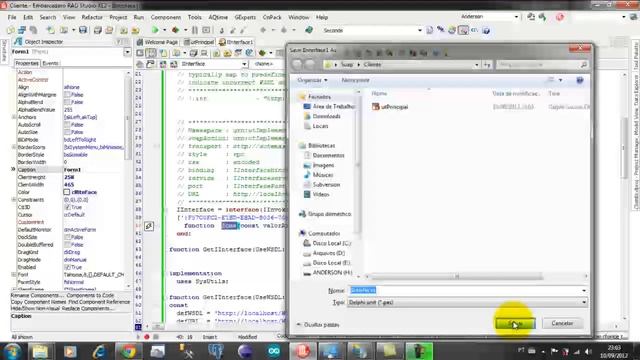Toggle the AlignWithMargins False checkbox
640x360 pixels.
(67, 95)
